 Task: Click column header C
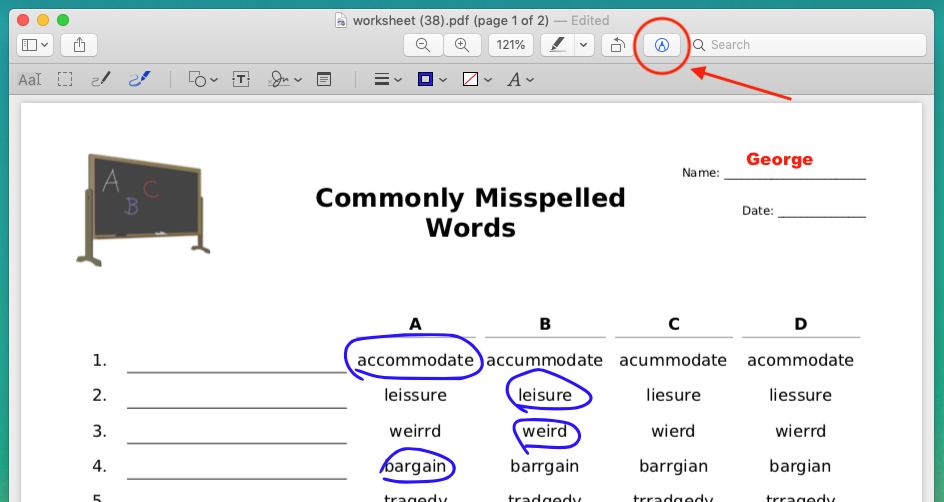pos(674,324)
